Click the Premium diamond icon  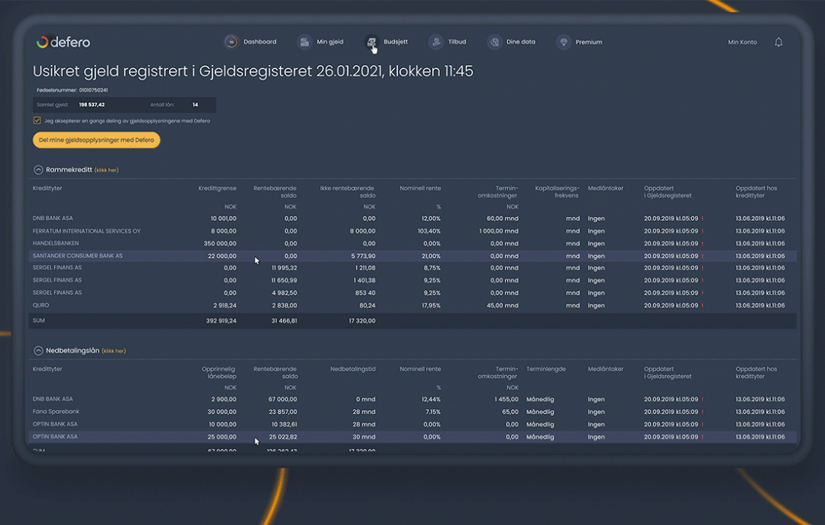coord(563,42)
